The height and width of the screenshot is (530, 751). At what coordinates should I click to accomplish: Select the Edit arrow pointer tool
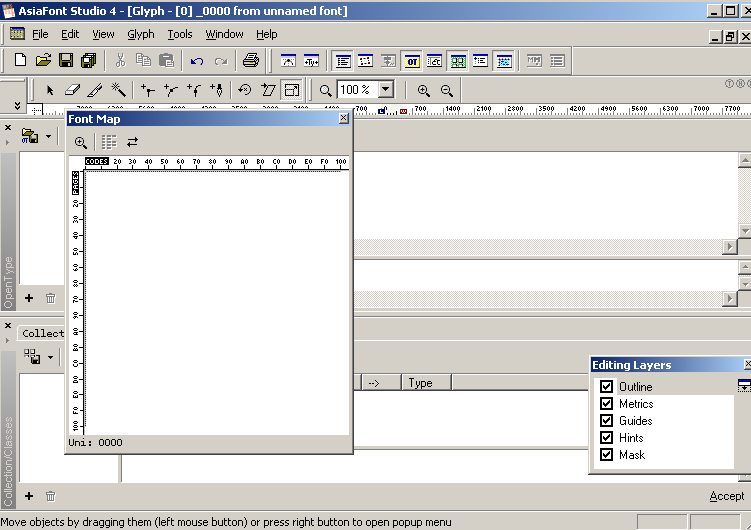(x=50, y=90)
